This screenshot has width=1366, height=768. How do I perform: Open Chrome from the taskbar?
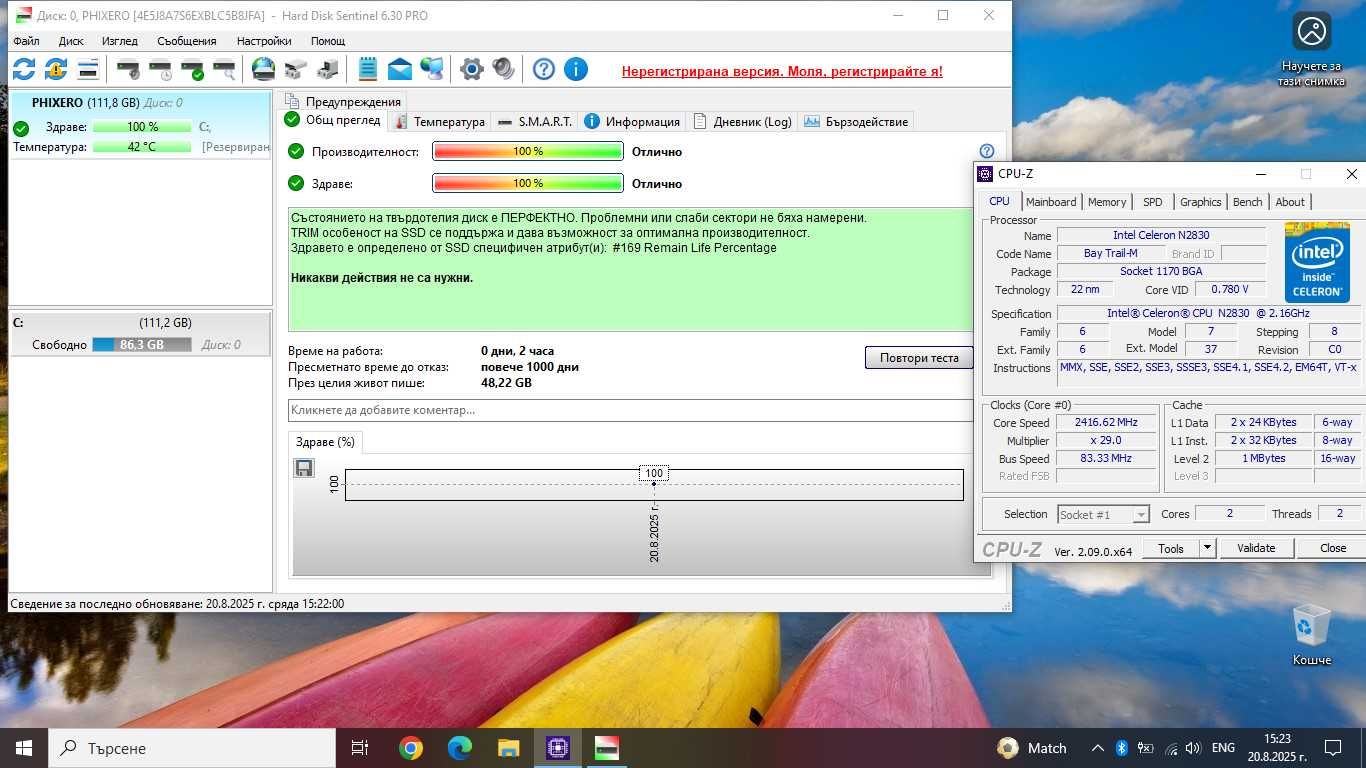point(410,748)
